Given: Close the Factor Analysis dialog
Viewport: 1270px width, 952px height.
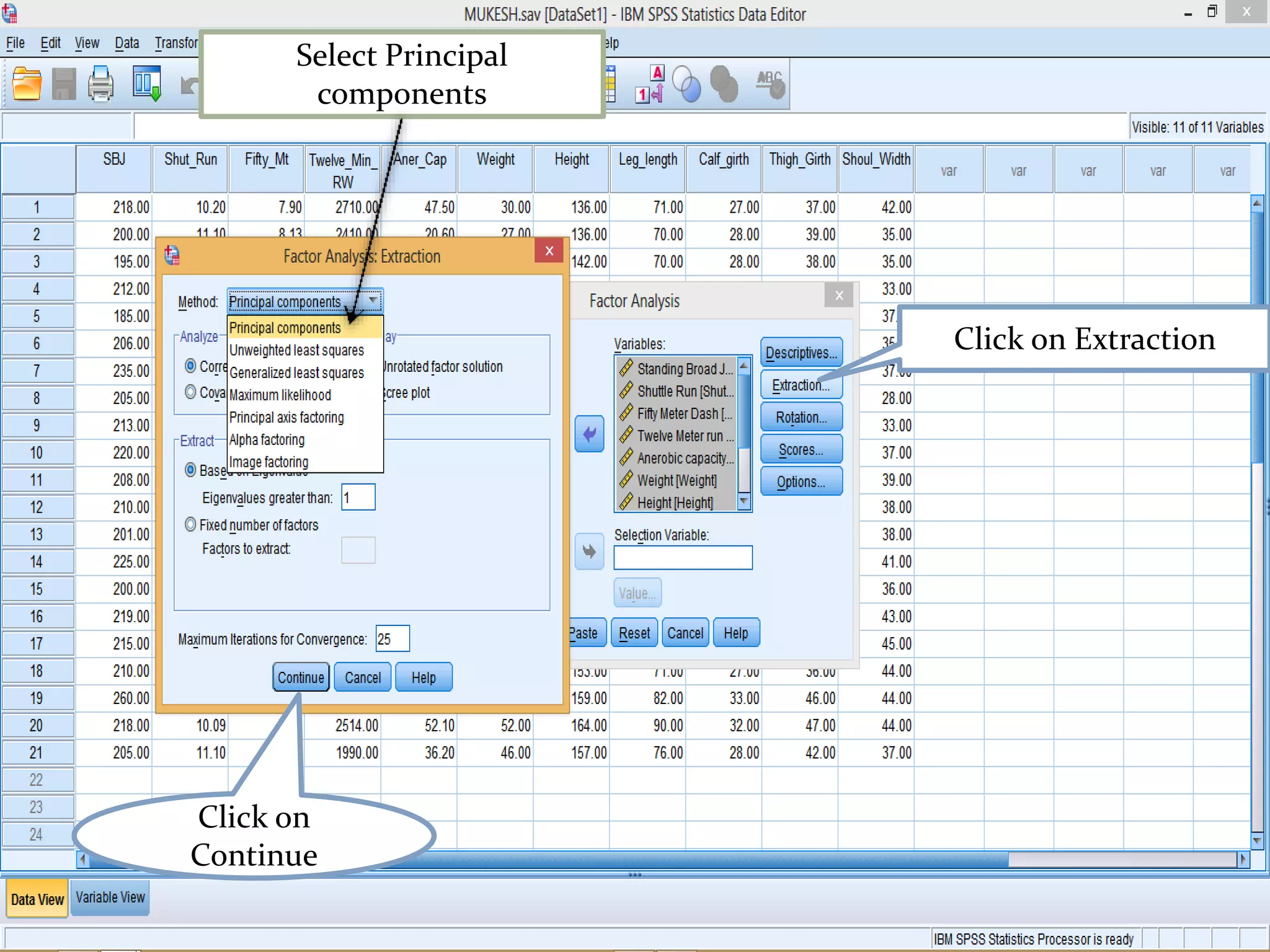Looking at the screenshot, I should coord(839,295).
